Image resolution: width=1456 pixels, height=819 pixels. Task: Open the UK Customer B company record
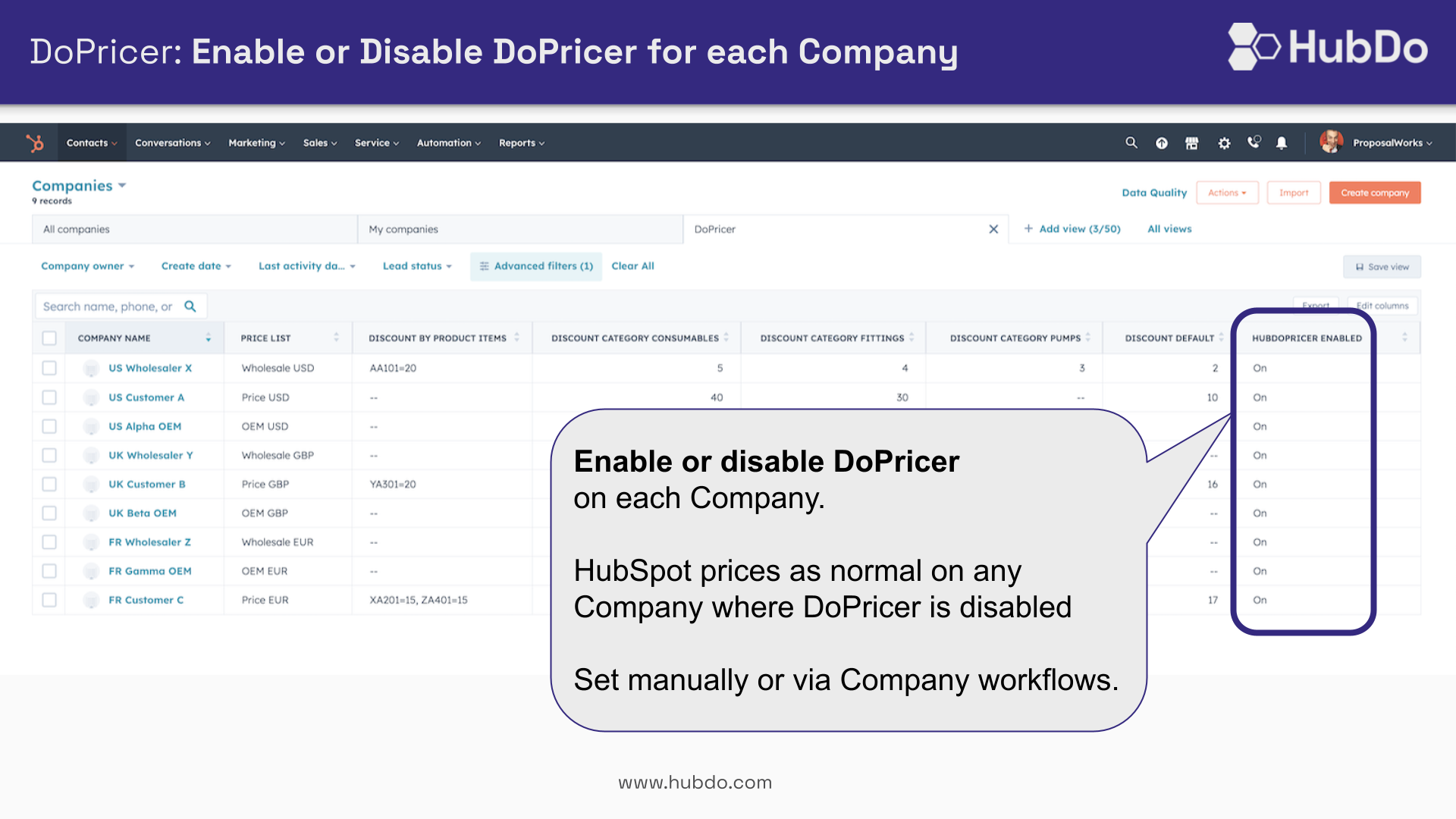pyautogui.click(x=147, y=485)
